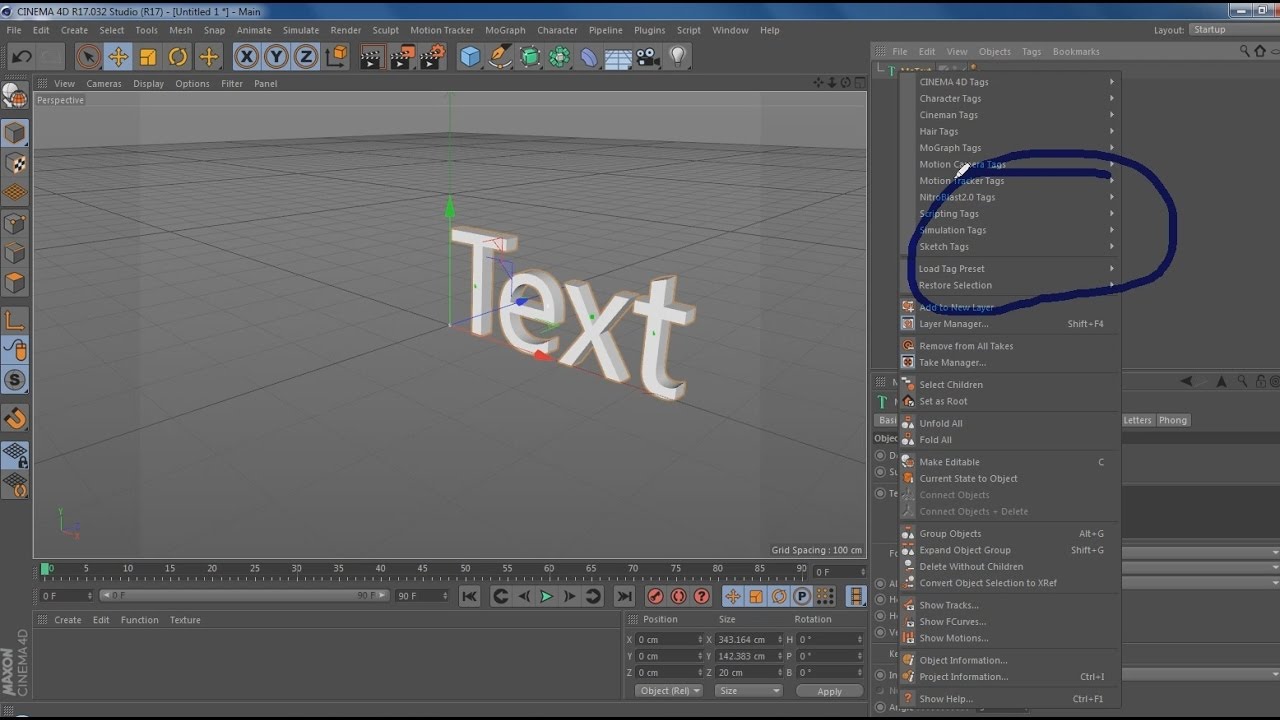Click the coordinate system icon
Screen dimensions: 1280x720
(x=337, y=57)
